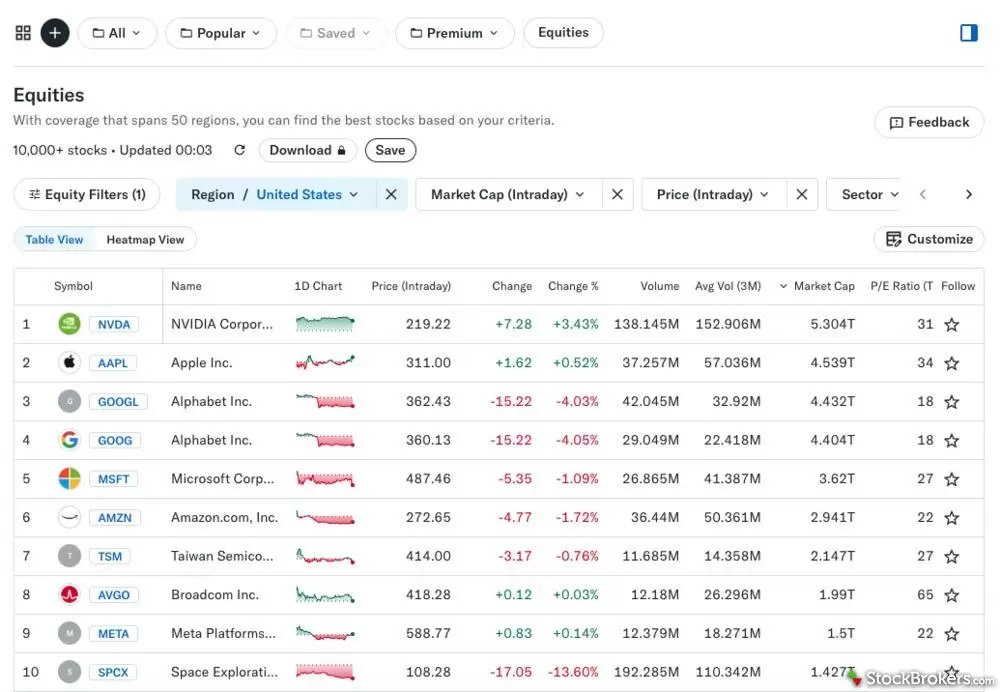Expand the Region United States dropdown
Image resolution: width=1000 pixels, height=692 pixels.
(275, 195)
